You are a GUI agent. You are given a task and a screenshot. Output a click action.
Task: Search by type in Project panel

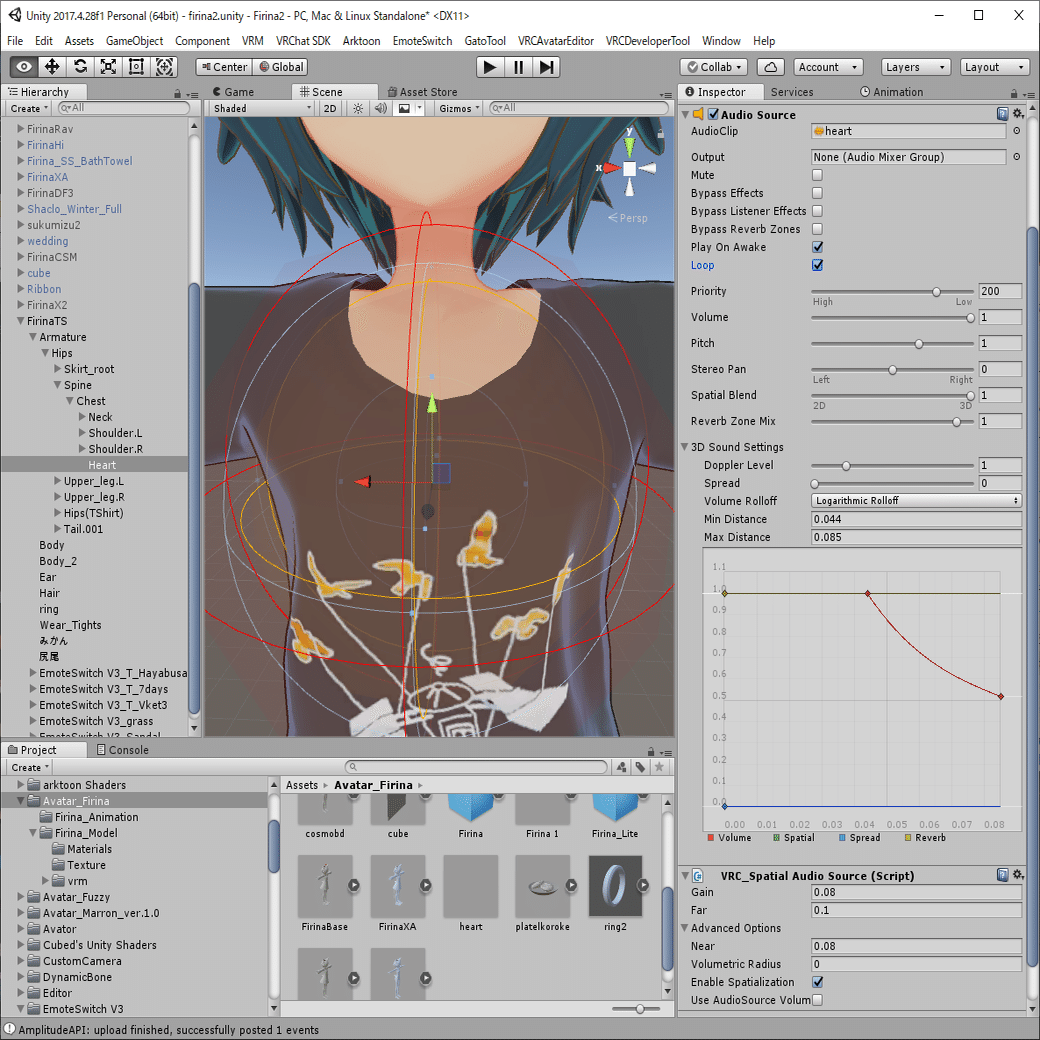tap(621, 767)
